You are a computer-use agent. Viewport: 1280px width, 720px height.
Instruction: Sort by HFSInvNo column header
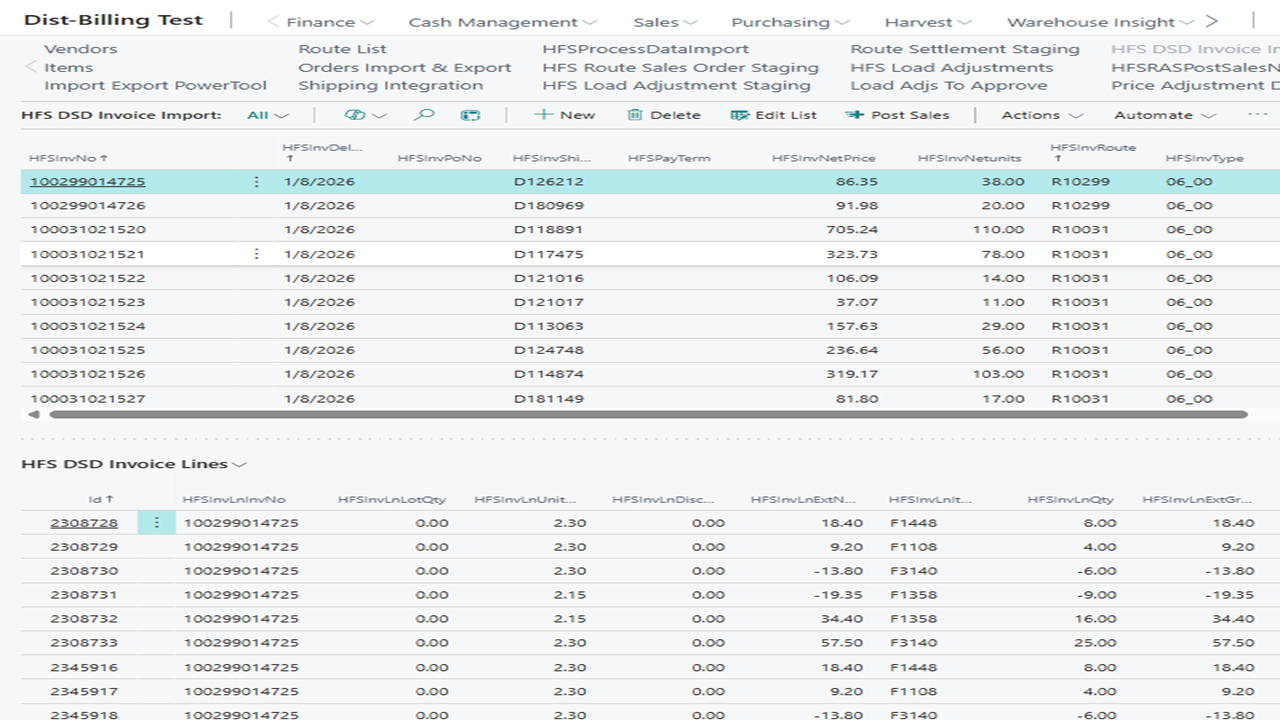(x=68, y=158)
